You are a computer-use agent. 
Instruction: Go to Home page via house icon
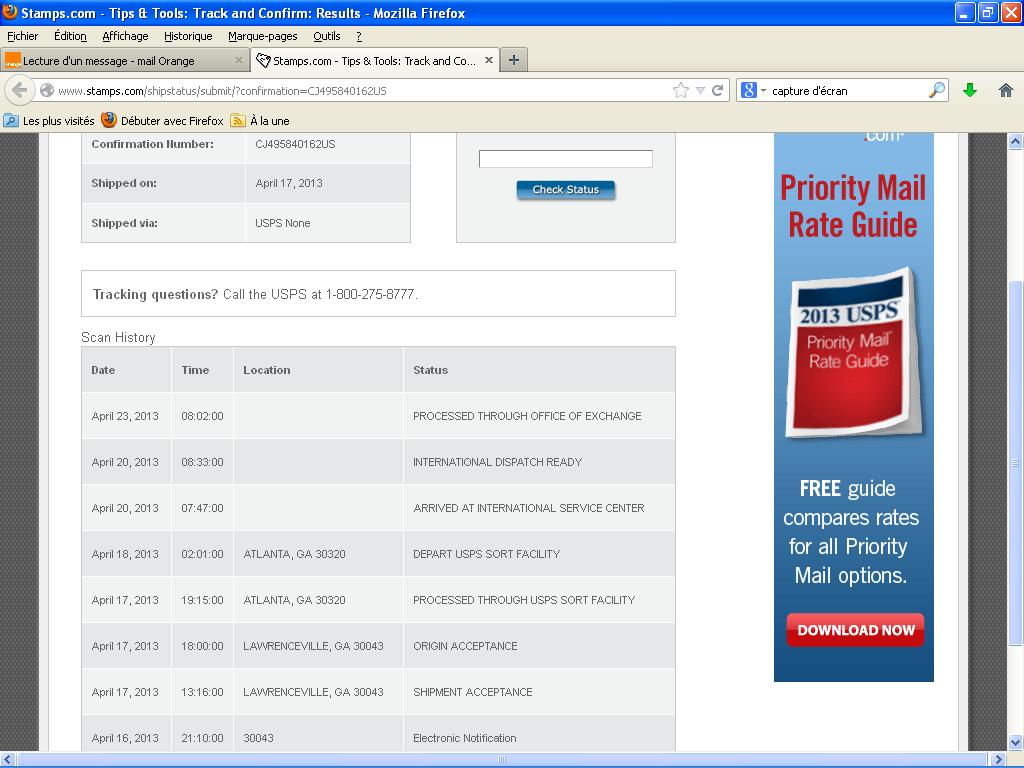pos(1006,90)
